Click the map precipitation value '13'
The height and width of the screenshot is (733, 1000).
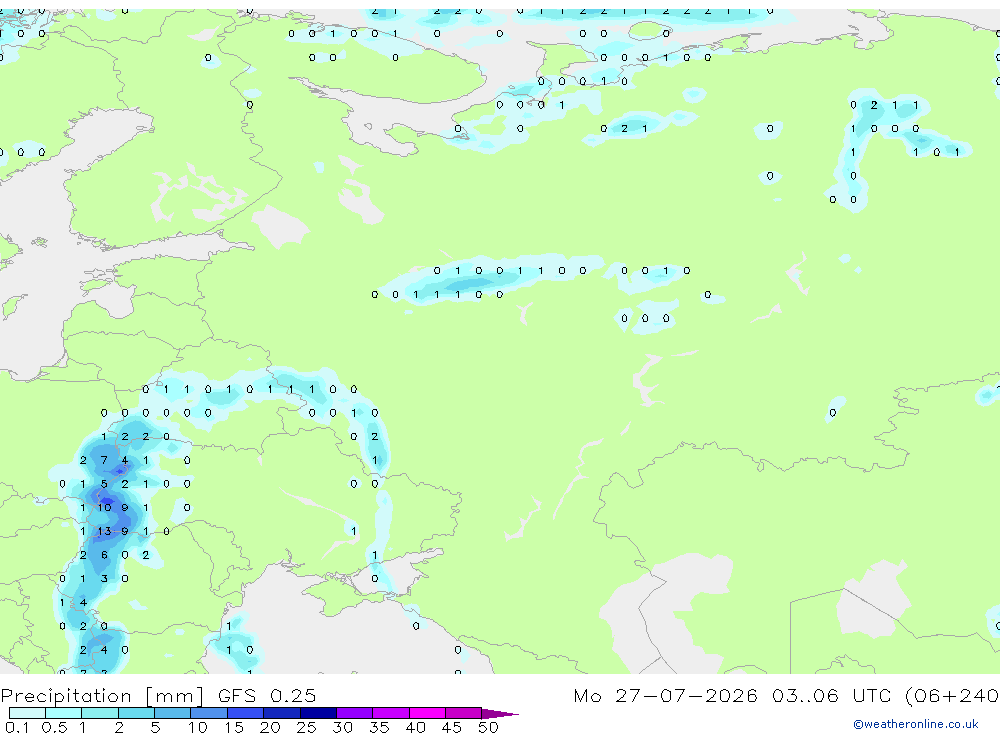tap(104, 531)
